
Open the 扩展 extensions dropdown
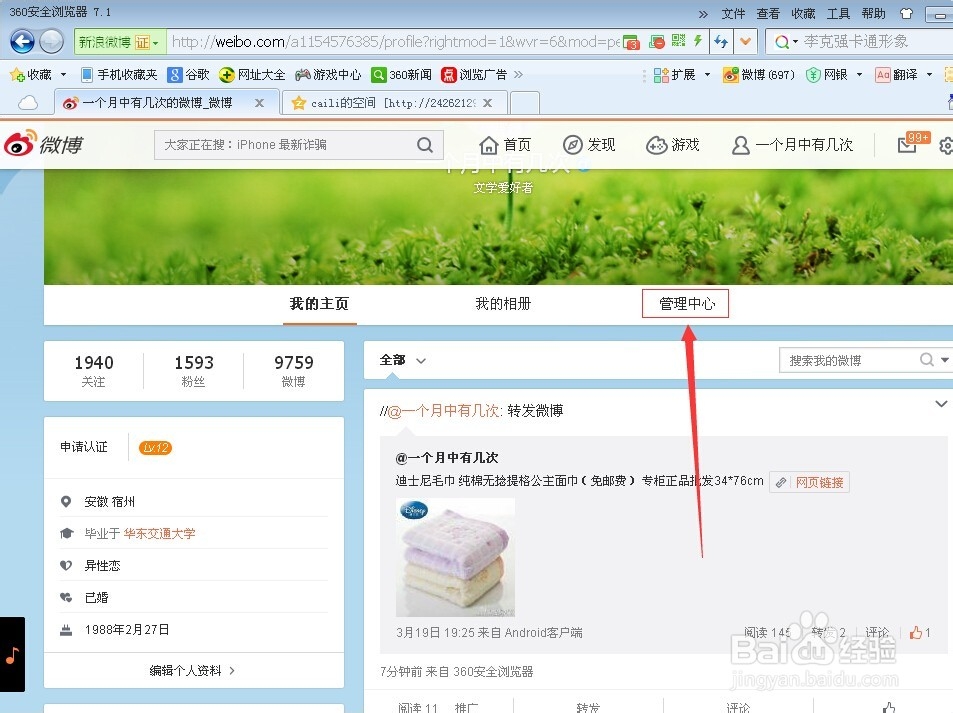pyautogui.click(x=683, y=73)
